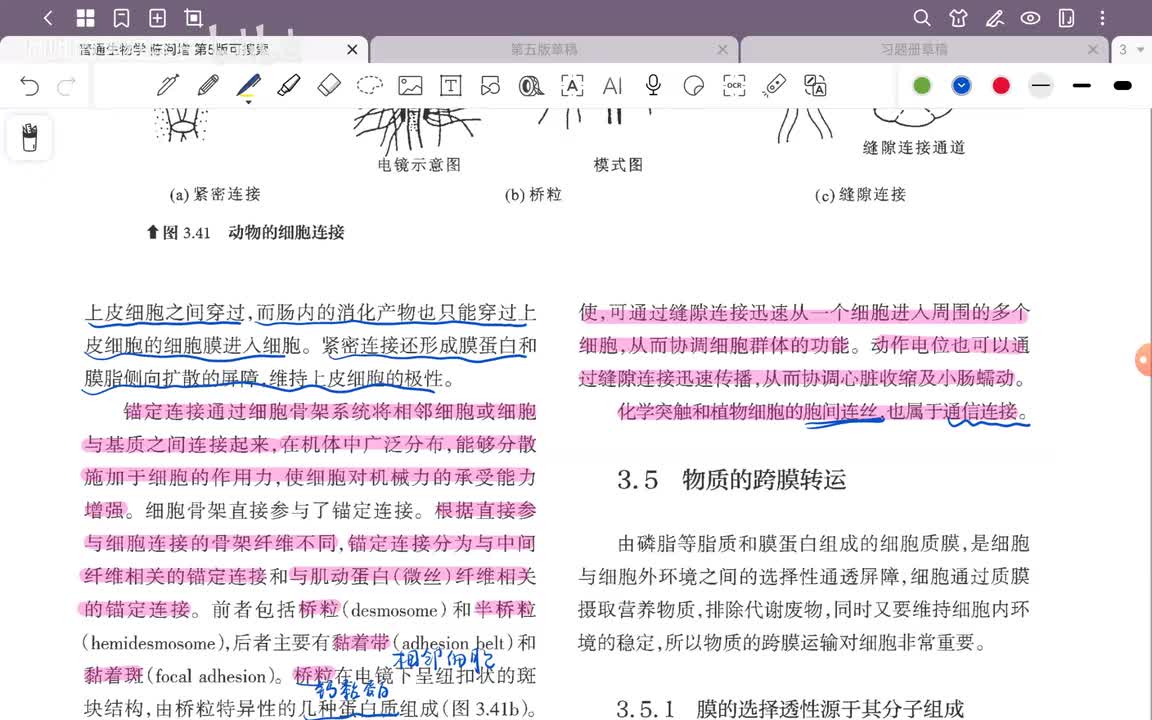This screenshot has width=1152, height=720.
Task: Undo the last action
Action: [29, 86]
